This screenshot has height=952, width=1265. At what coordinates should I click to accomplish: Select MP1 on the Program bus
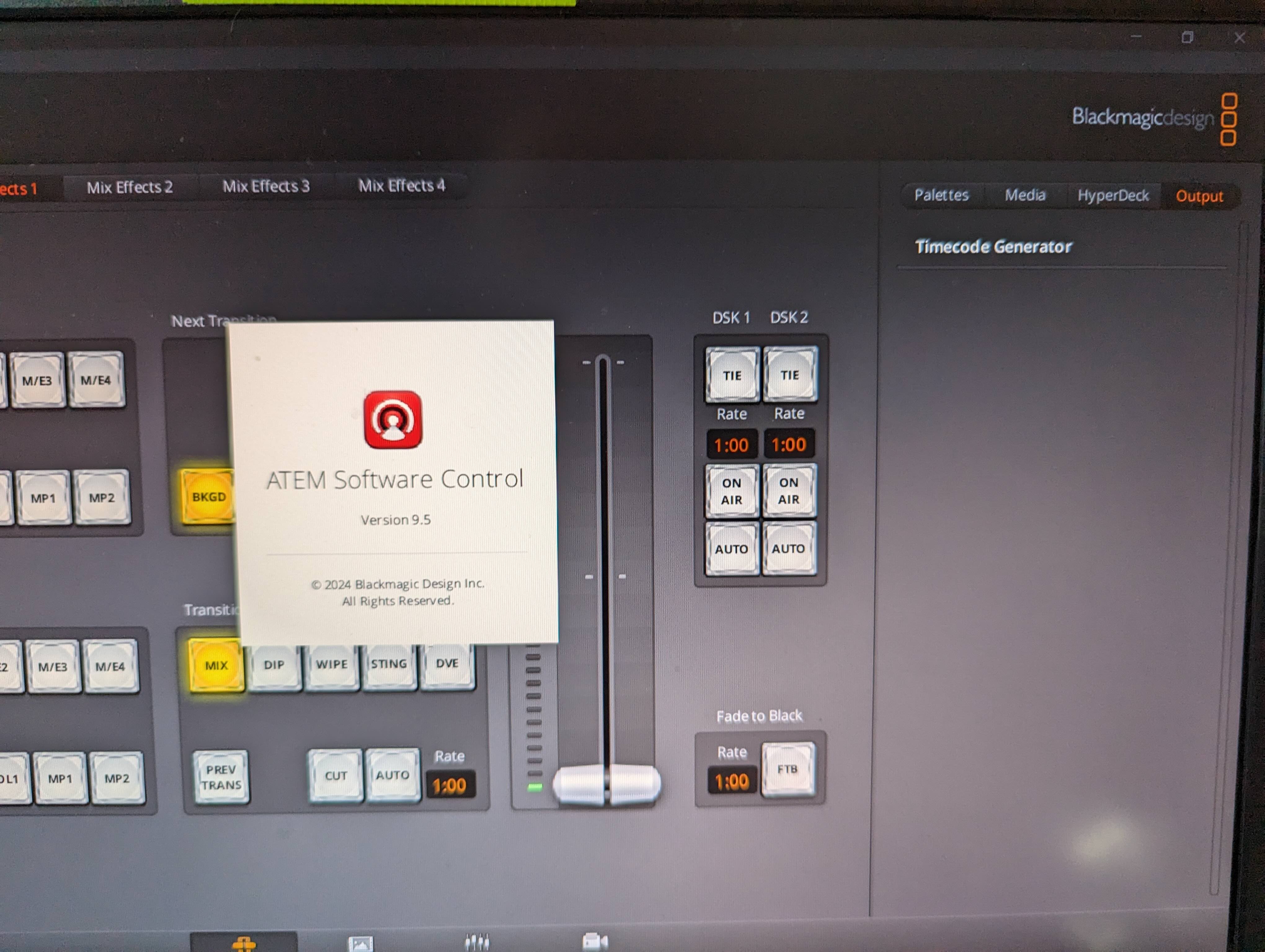point(43,498)
